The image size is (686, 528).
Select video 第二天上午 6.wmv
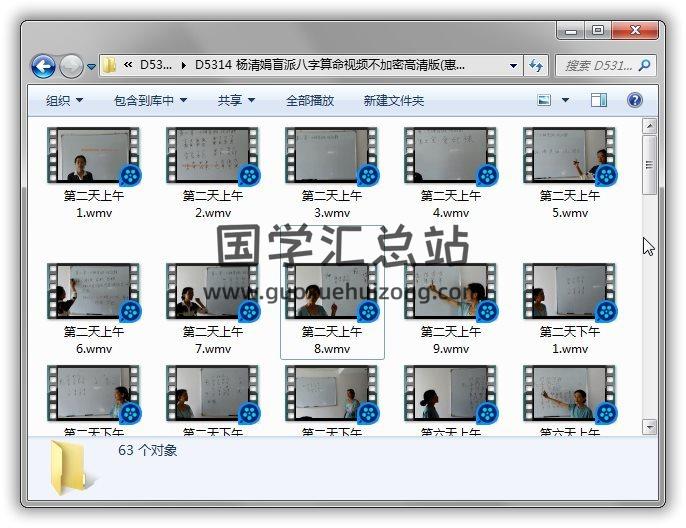point(94,309)
